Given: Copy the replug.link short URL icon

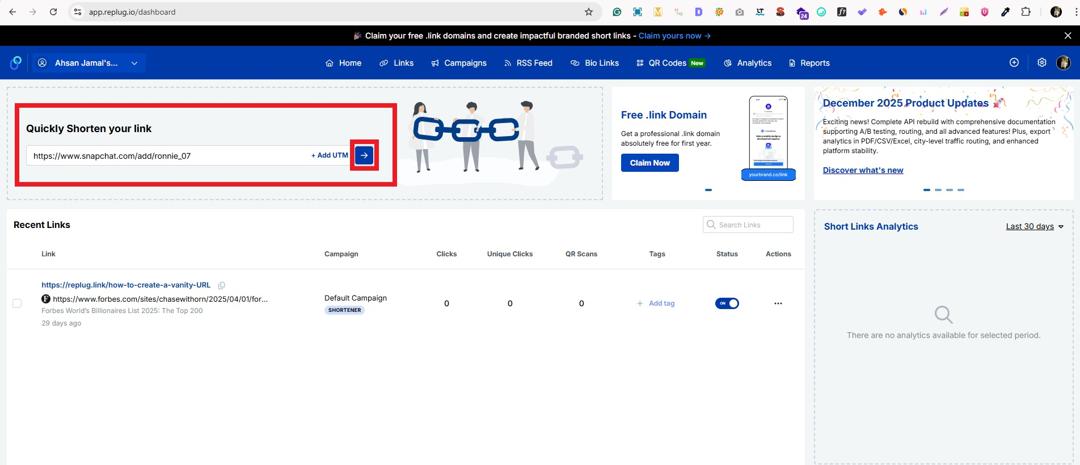Looking at the screenshot, I should point(221,285).
